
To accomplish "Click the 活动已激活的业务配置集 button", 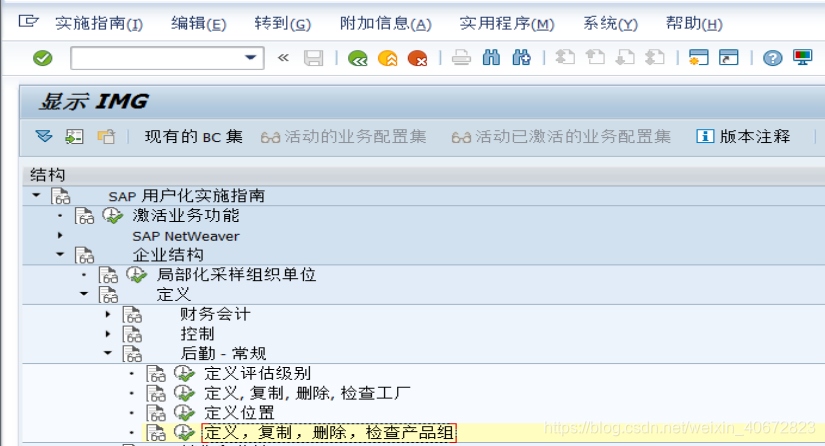I will (x=561, y=137).
